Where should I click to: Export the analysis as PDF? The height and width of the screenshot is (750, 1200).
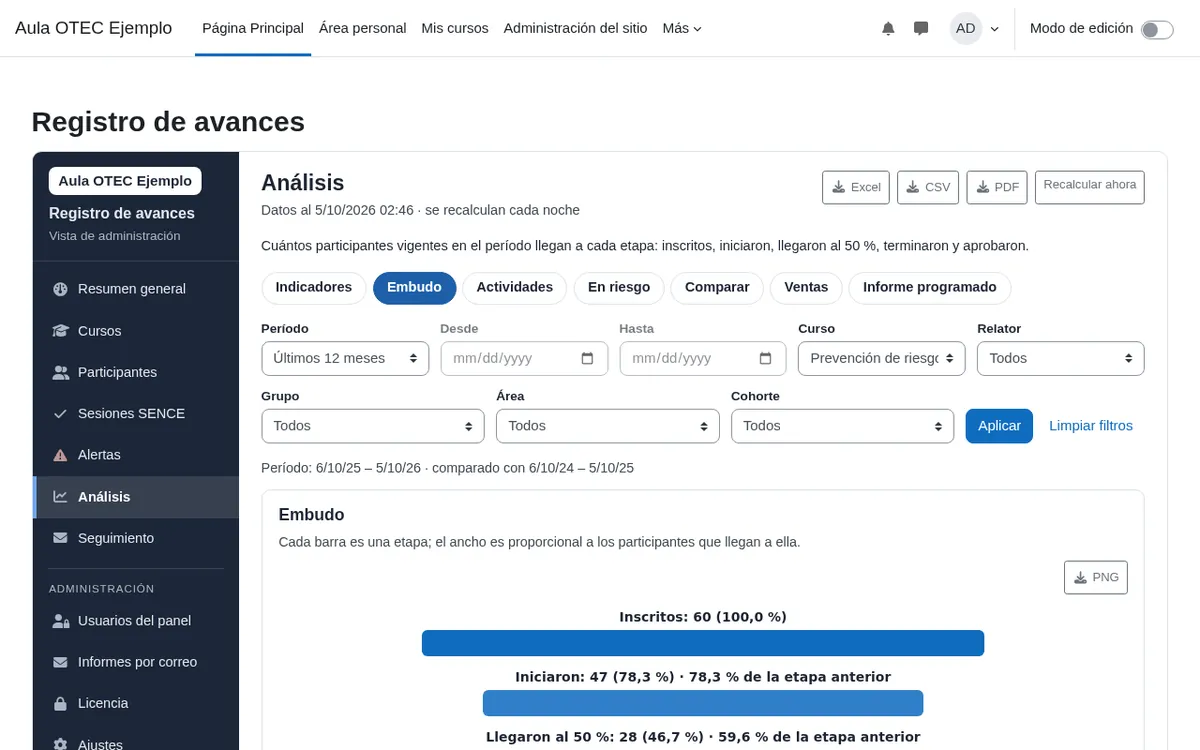pyautogui.click(x=997, y=187)
